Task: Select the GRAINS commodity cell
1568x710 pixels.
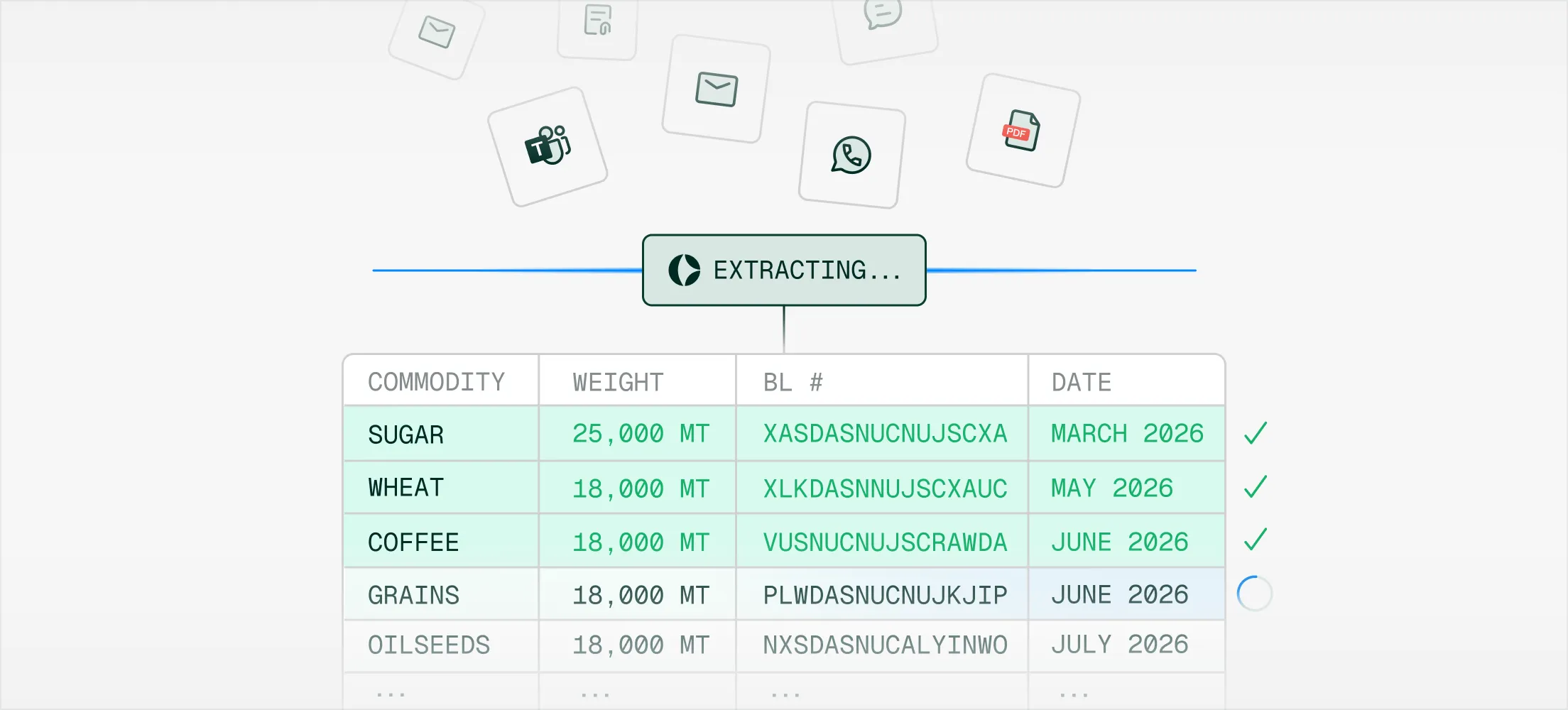Action: pos(441,595)
